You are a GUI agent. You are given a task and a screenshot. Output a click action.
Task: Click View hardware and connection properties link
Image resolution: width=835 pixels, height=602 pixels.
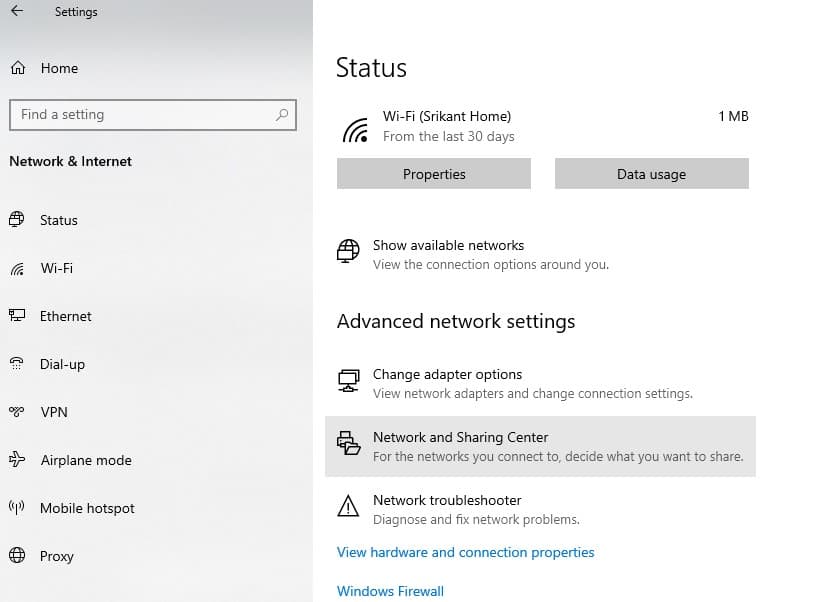[x=465, y=552]
